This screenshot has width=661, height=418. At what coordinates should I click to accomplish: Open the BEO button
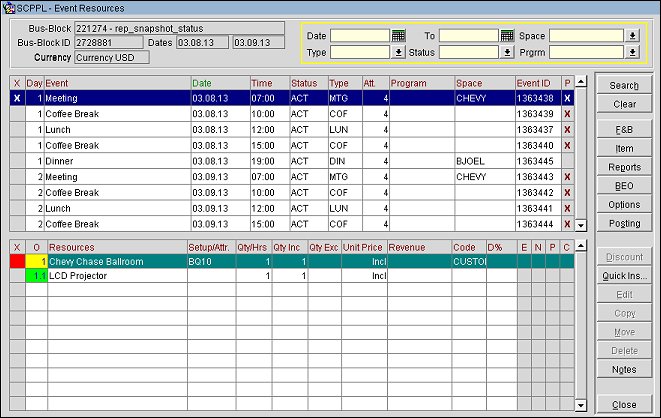click(625, 186)
